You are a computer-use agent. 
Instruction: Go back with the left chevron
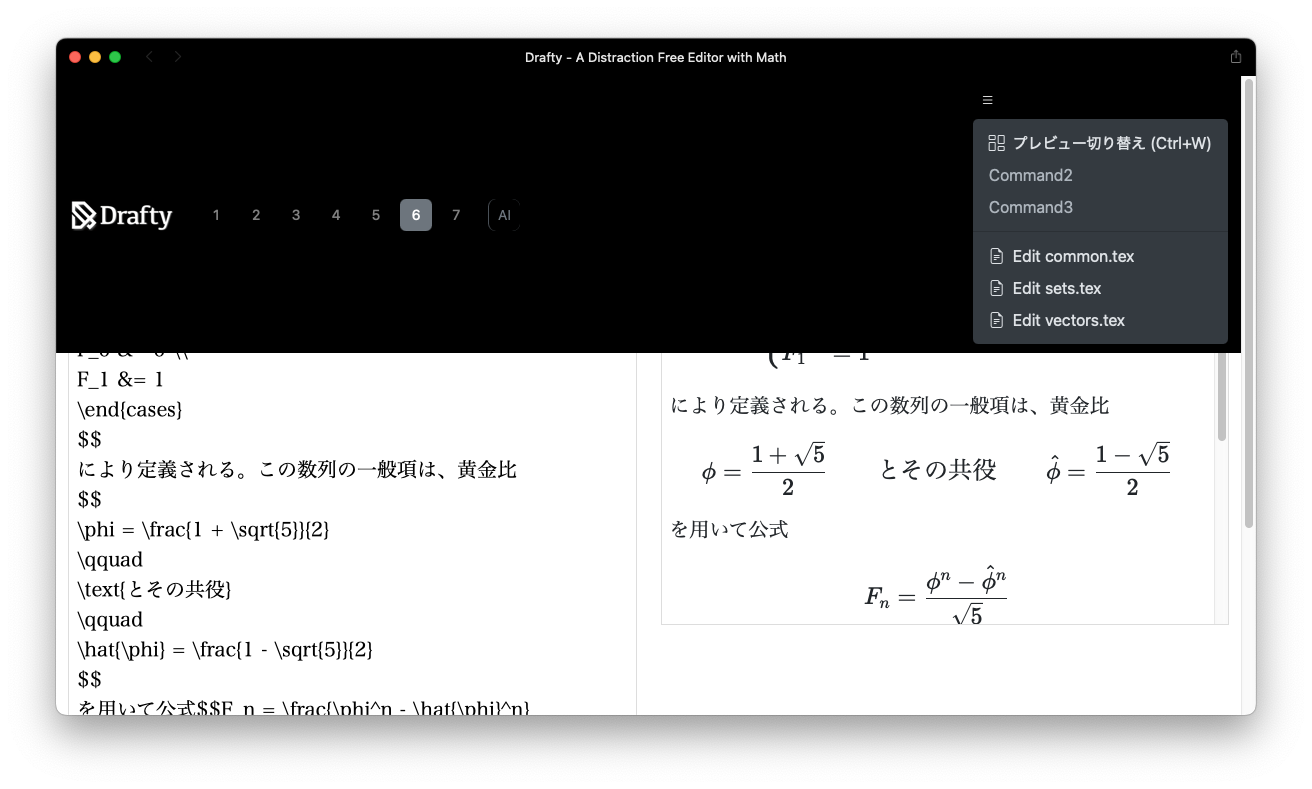pyautogui.click(x=149, y=57)
